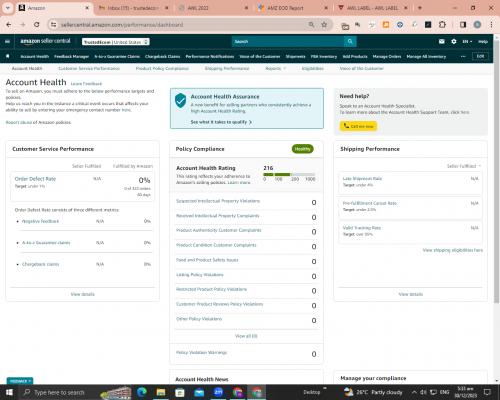
Task: Click the Order Defect Rate link
Action: click(x=35, y=179)
